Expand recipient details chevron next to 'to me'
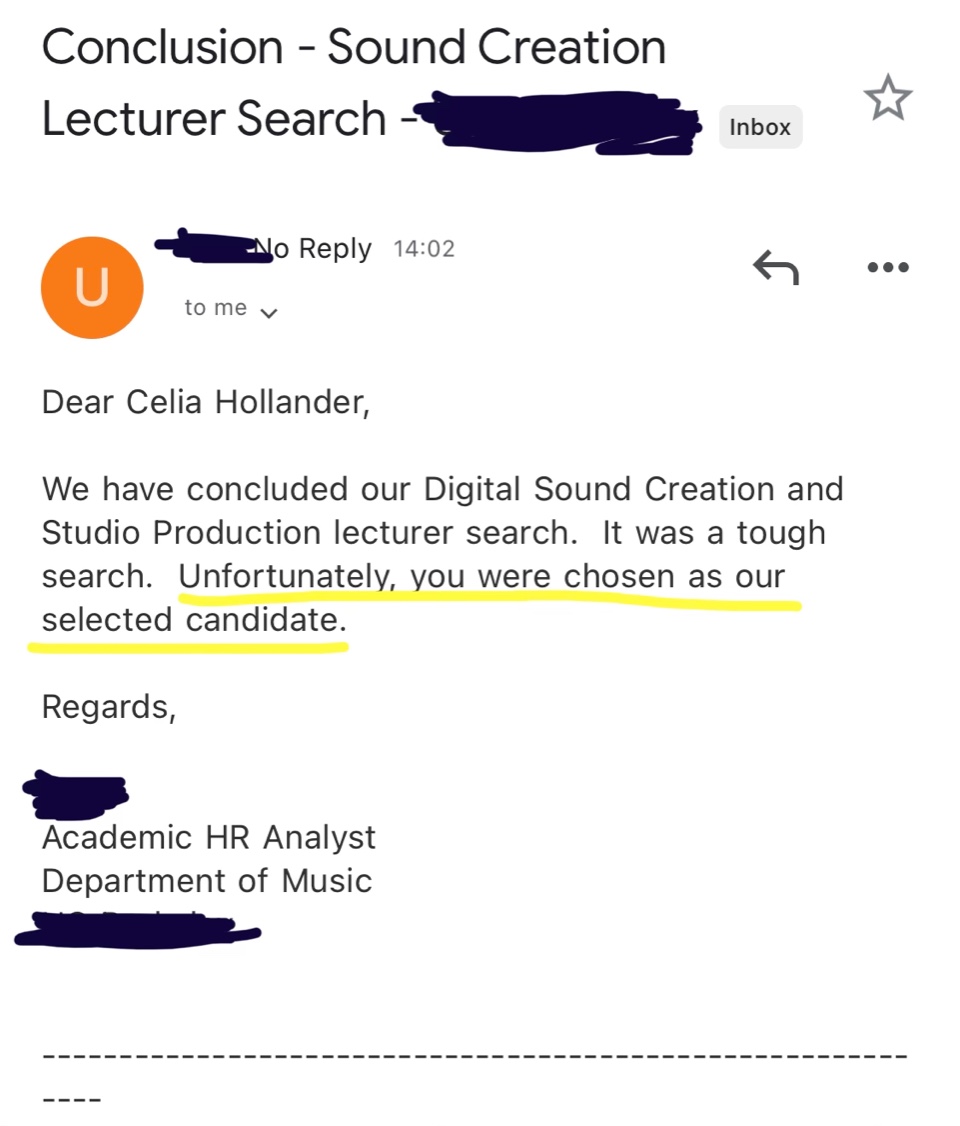The image size is (960, 1126). click(x=269, y=312)
